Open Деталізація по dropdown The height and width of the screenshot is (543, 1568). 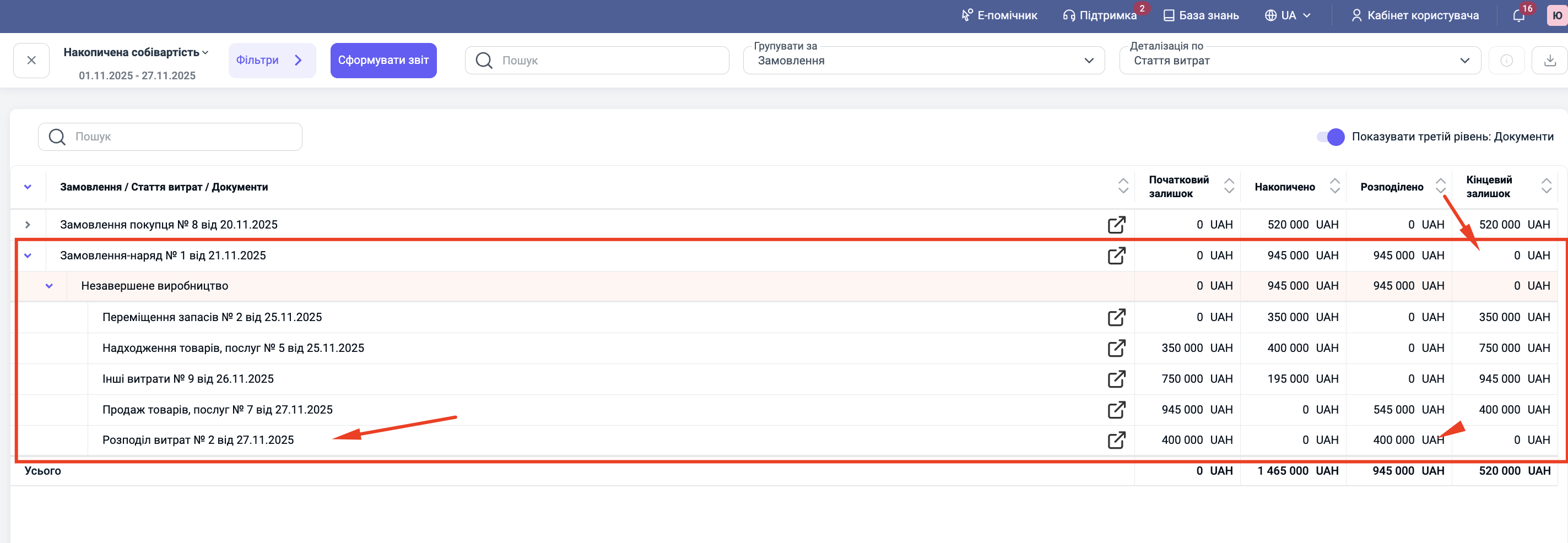[1299, 61]
